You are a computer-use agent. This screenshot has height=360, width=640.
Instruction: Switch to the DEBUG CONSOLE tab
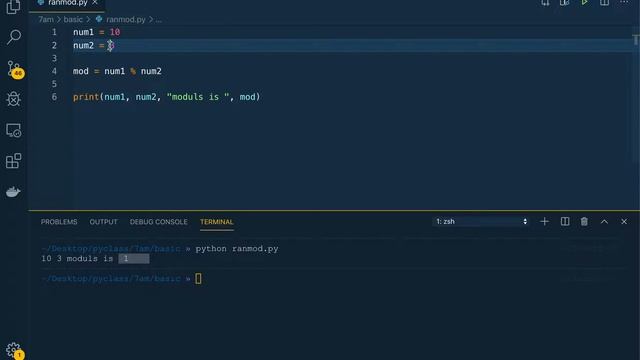tap(159, 222)
